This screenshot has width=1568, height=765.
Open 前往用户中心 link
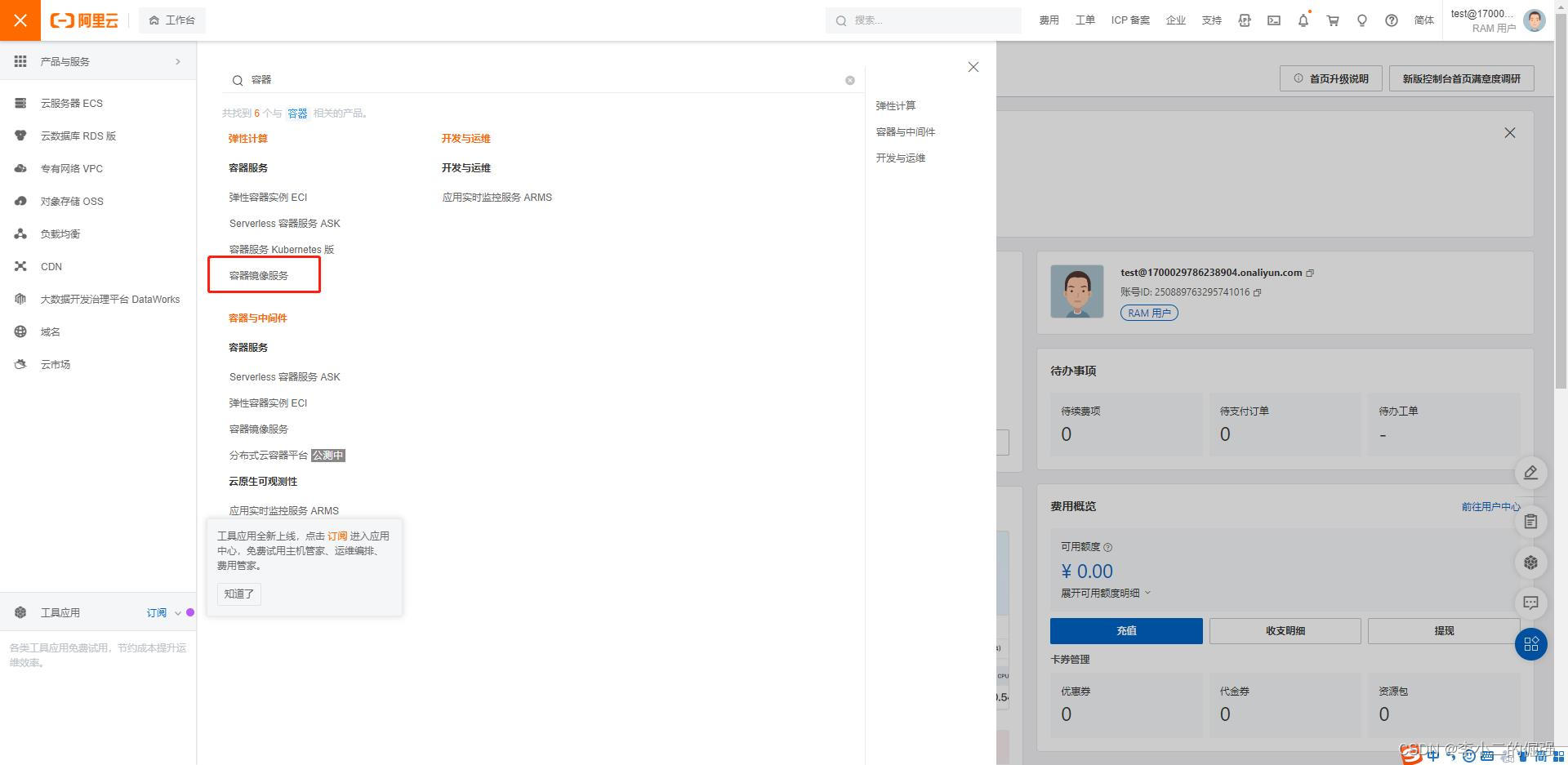point(1490,506)
